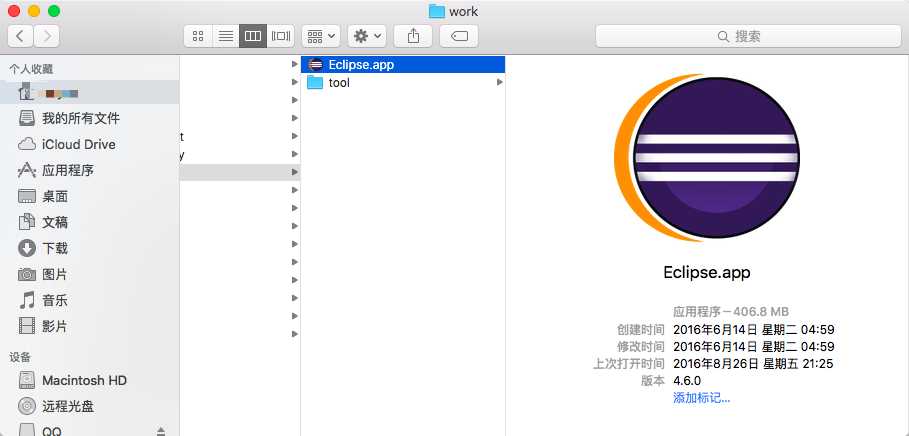Select Macintosh HD device
Image resolution: width=909 pixels, height=436 pixels.
point(90,380)
